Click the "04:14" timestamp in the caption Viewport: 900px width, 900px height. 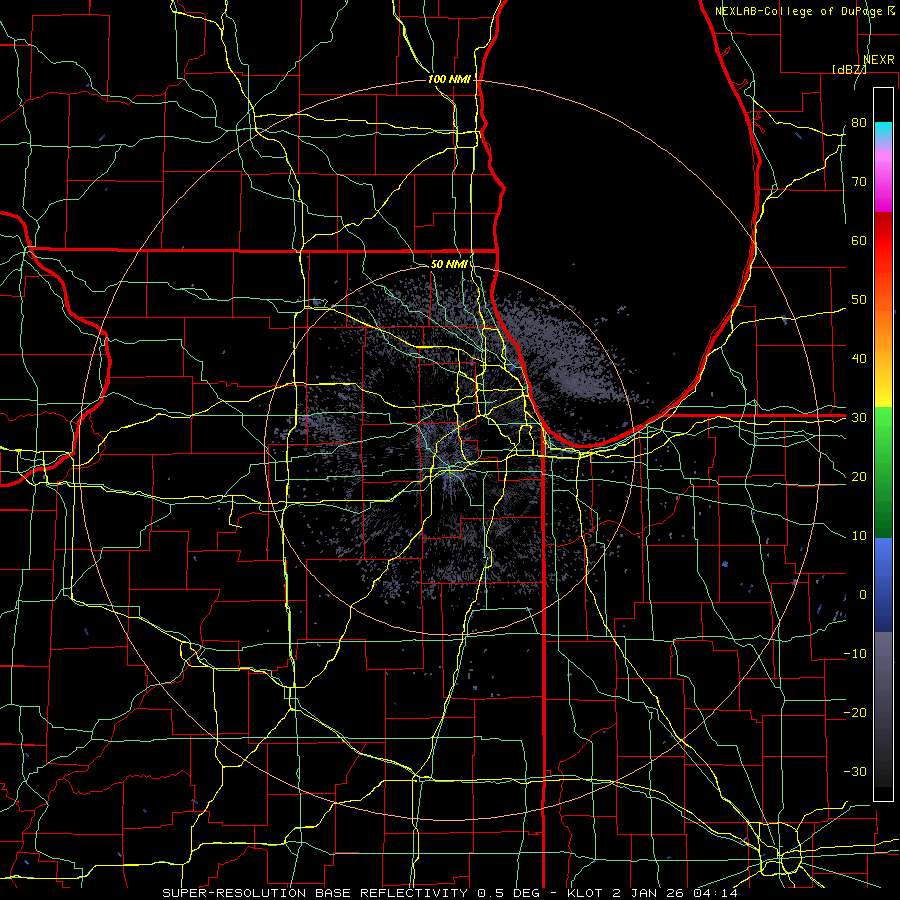pos(715,893)
